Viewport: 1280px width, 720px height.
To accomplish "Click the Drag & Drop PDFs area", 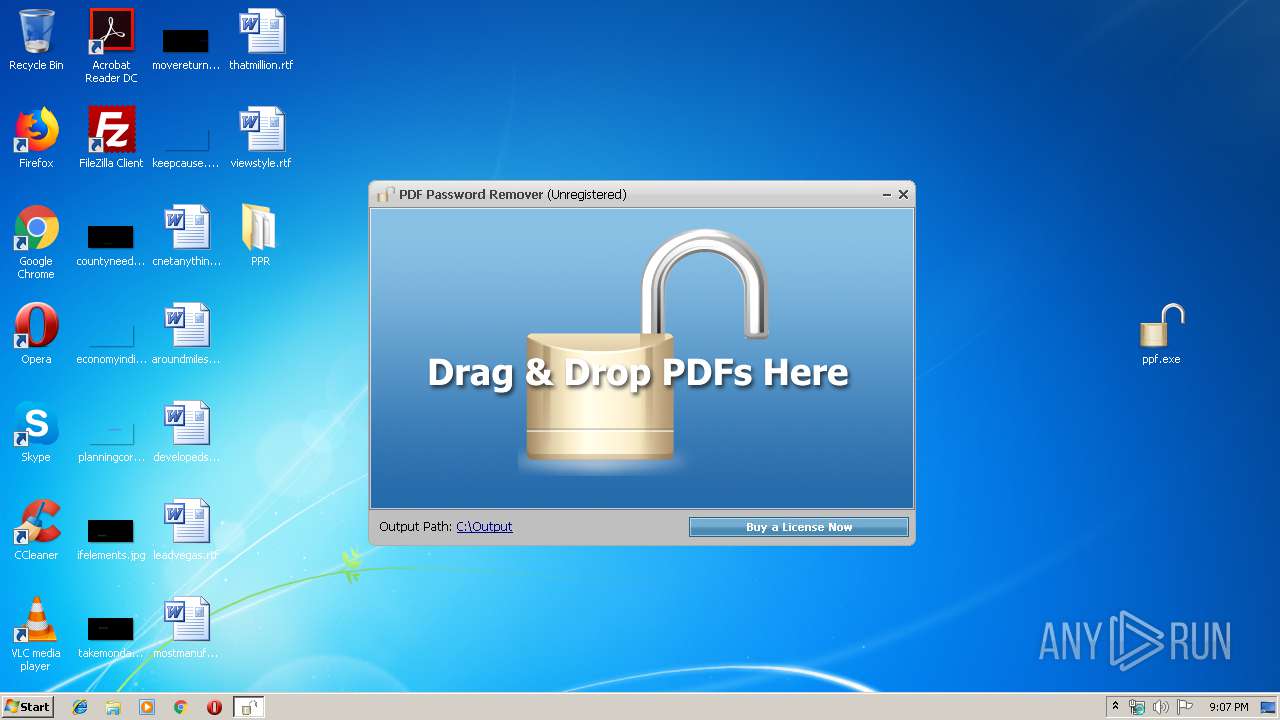I will [x=642, y=358].
